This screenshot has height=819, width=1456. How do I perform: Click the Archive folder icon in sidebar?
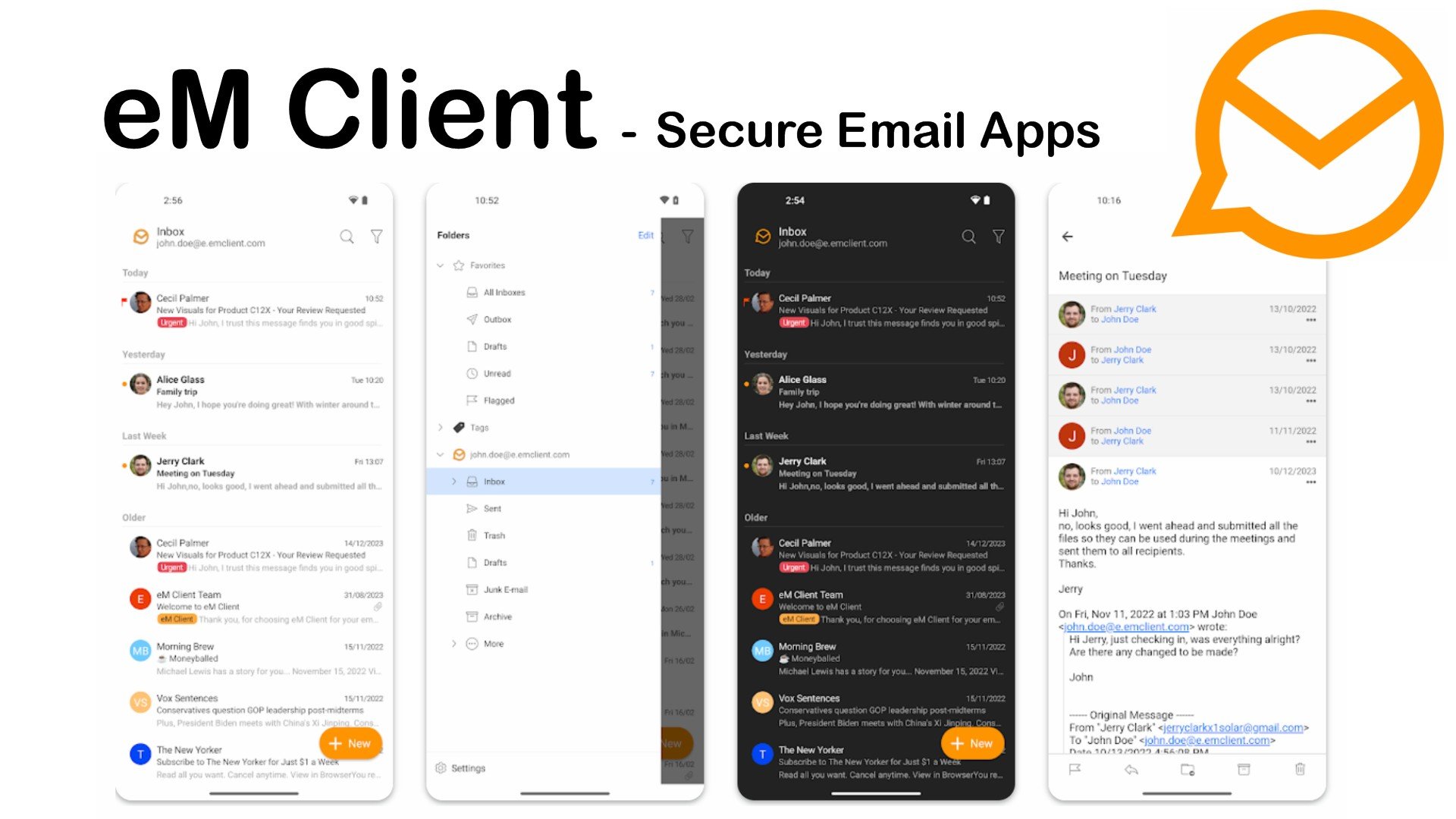(477, 616)
